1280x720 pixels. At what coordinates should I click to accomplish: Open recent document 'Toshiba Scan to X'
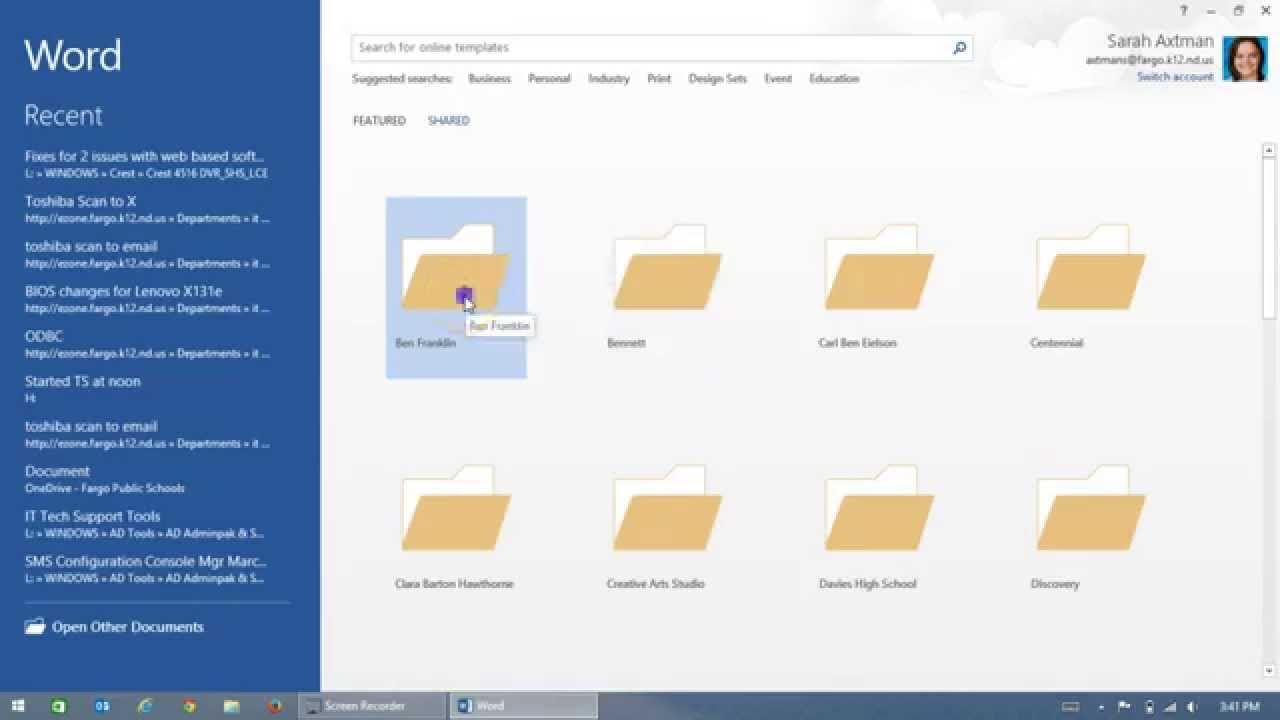(146, 209)
